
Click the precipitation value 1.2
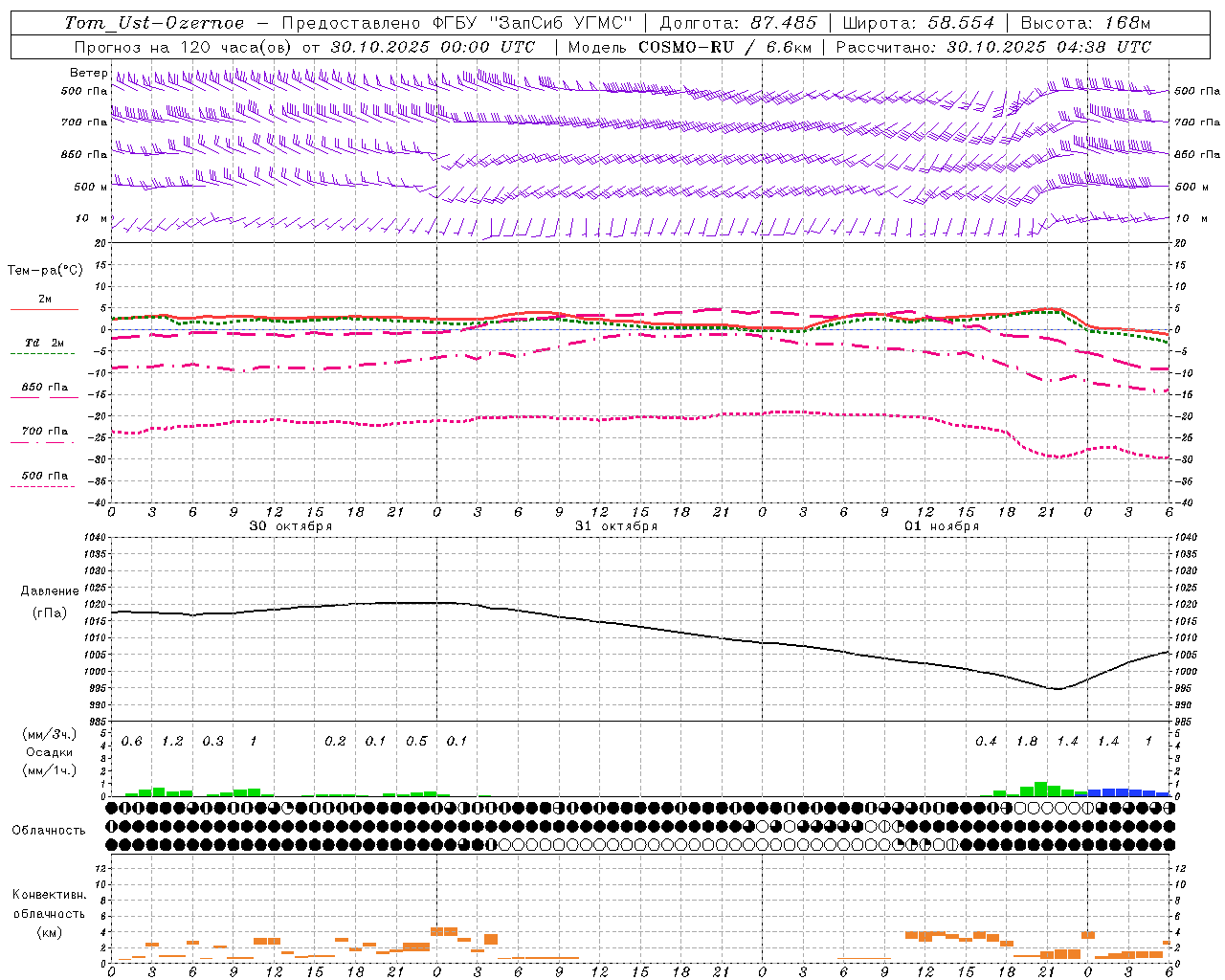click(x=172, y=742)
